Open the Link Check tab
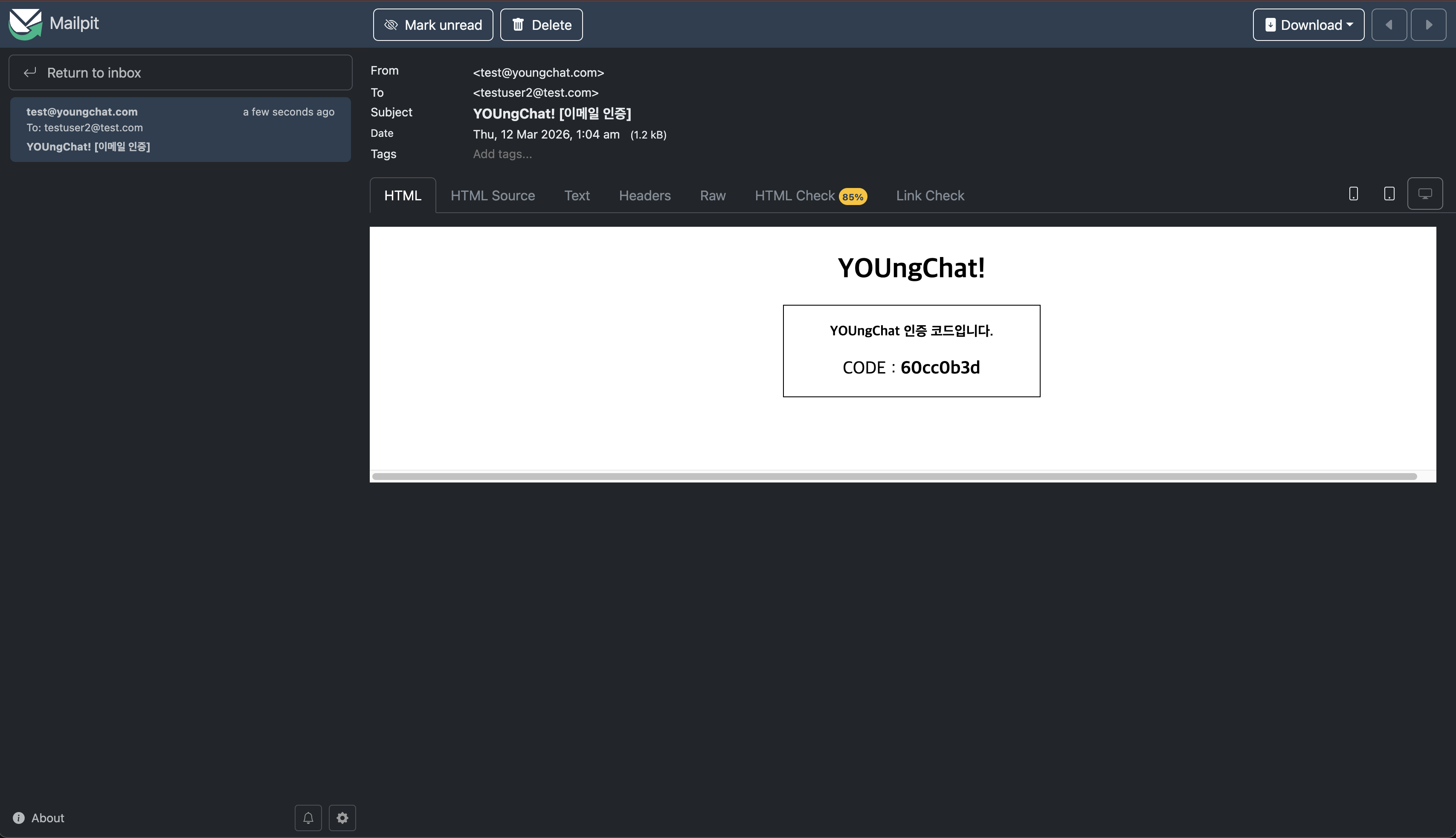 930,196
